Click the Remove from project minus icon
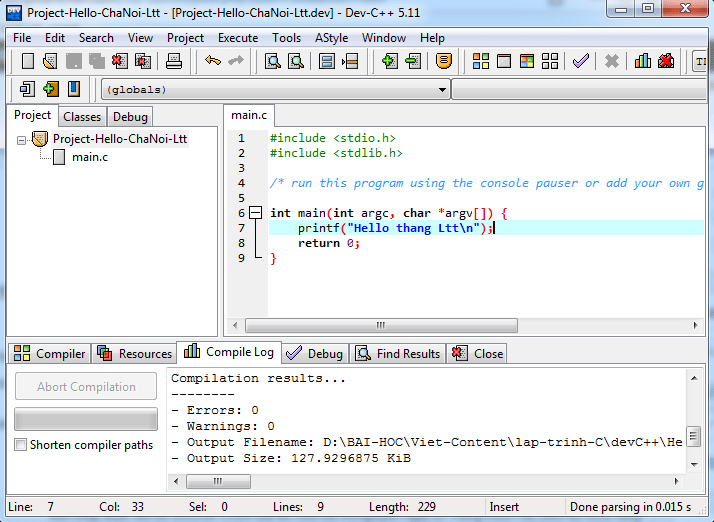714x522 pixels. tap(413, 61)
